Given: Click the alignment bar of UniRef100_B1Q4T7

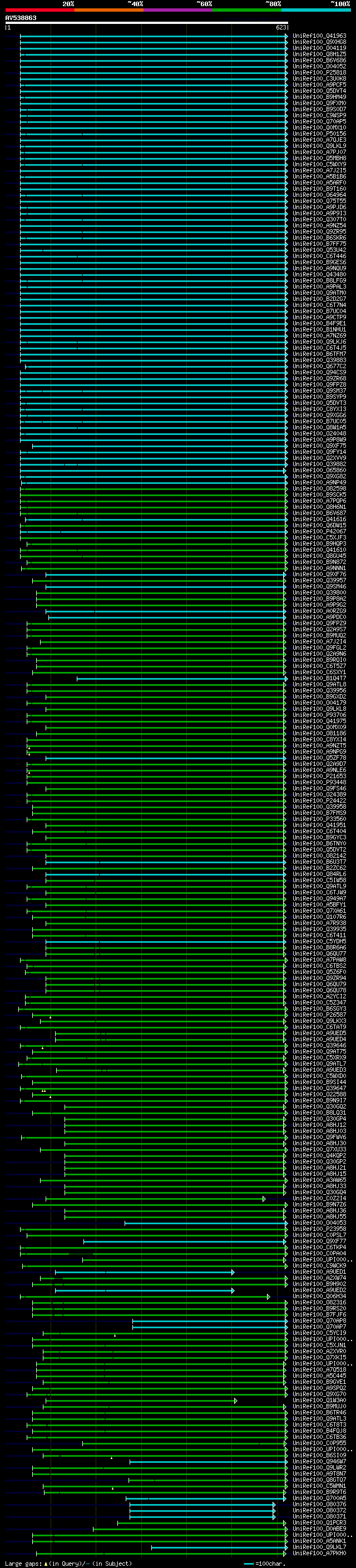Looking at the screenshot, I should (182, 678).
